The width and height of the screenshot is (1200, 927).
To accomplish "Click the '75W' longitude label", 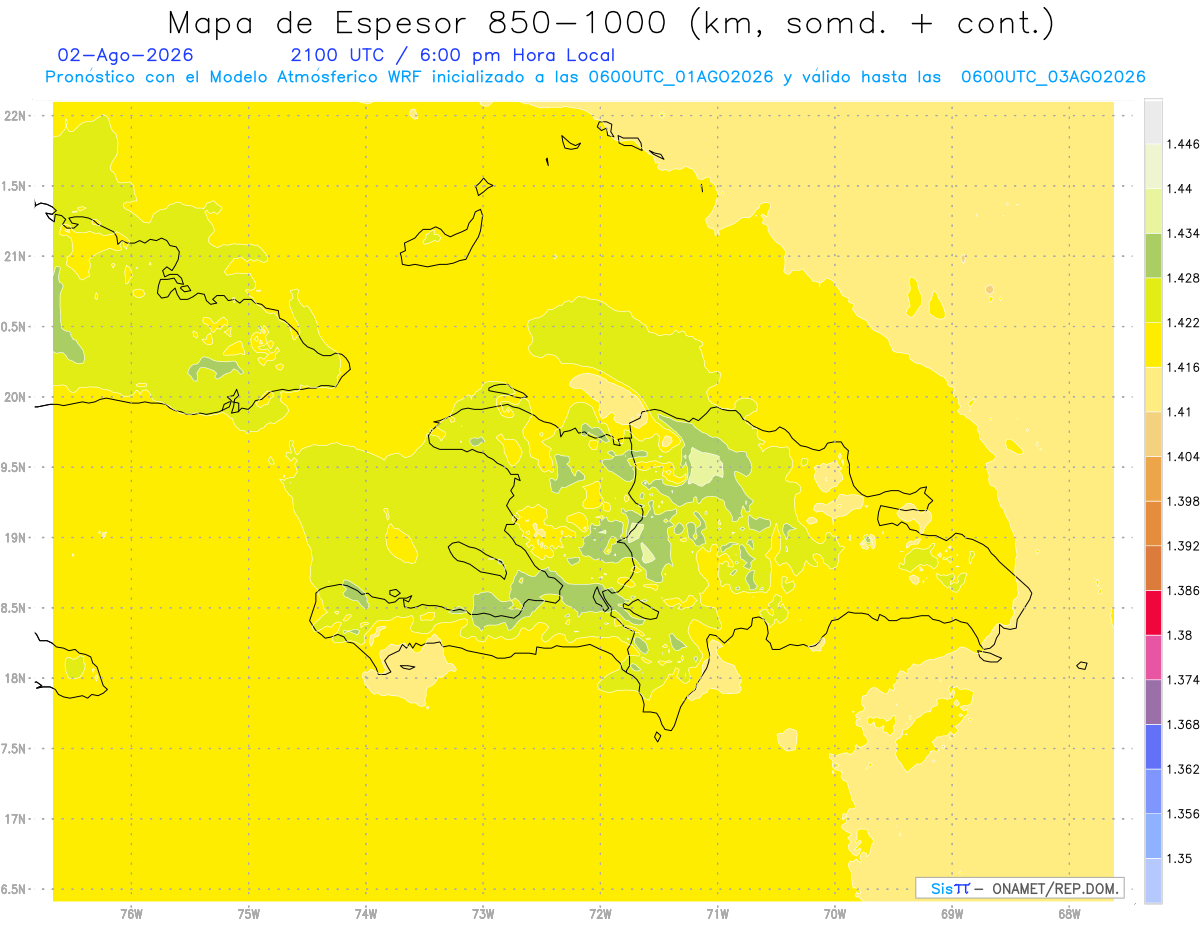I will coord(248,913).
